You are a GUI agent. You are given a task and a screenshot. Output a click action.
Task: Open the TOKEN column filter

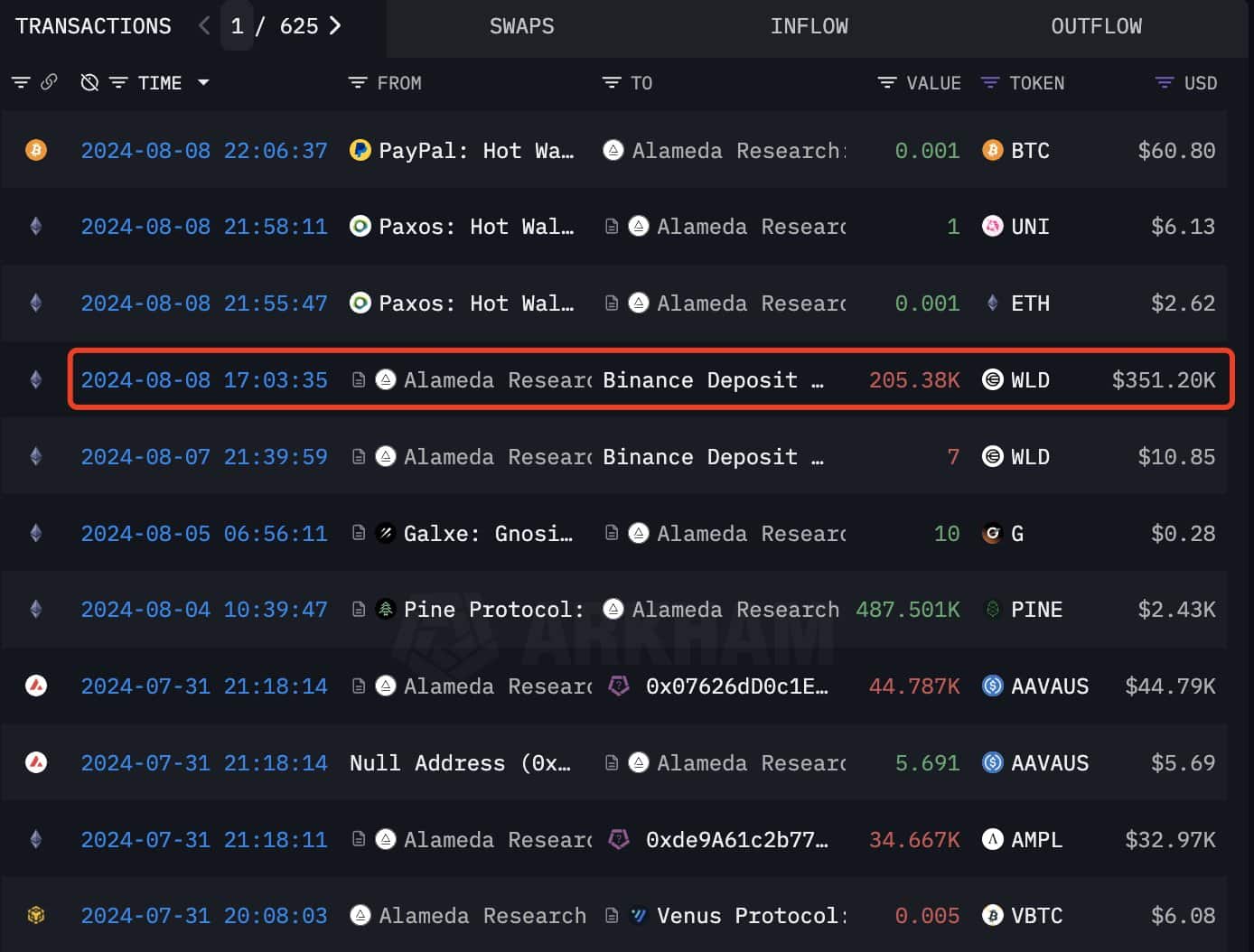pyautogui.click(x=990, y=83)
